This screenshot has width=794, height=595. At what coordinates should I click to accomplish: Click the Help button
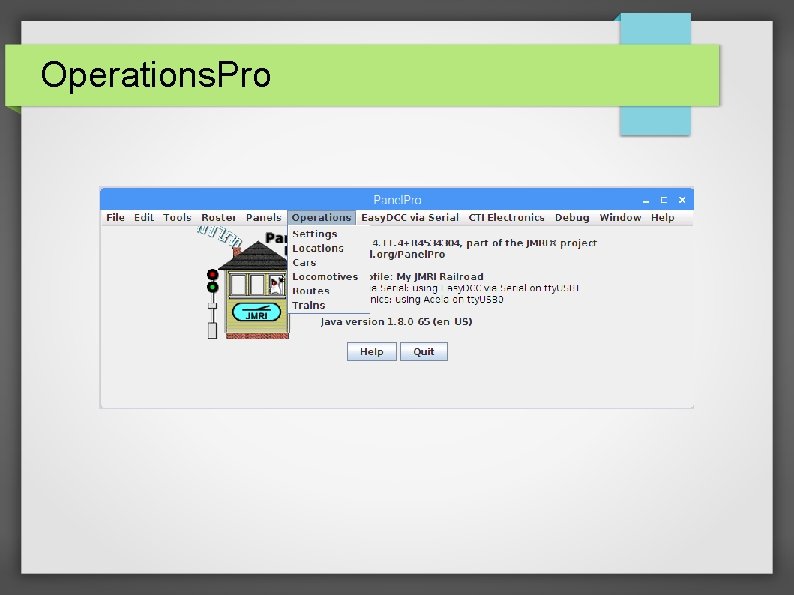pos(371,351)
